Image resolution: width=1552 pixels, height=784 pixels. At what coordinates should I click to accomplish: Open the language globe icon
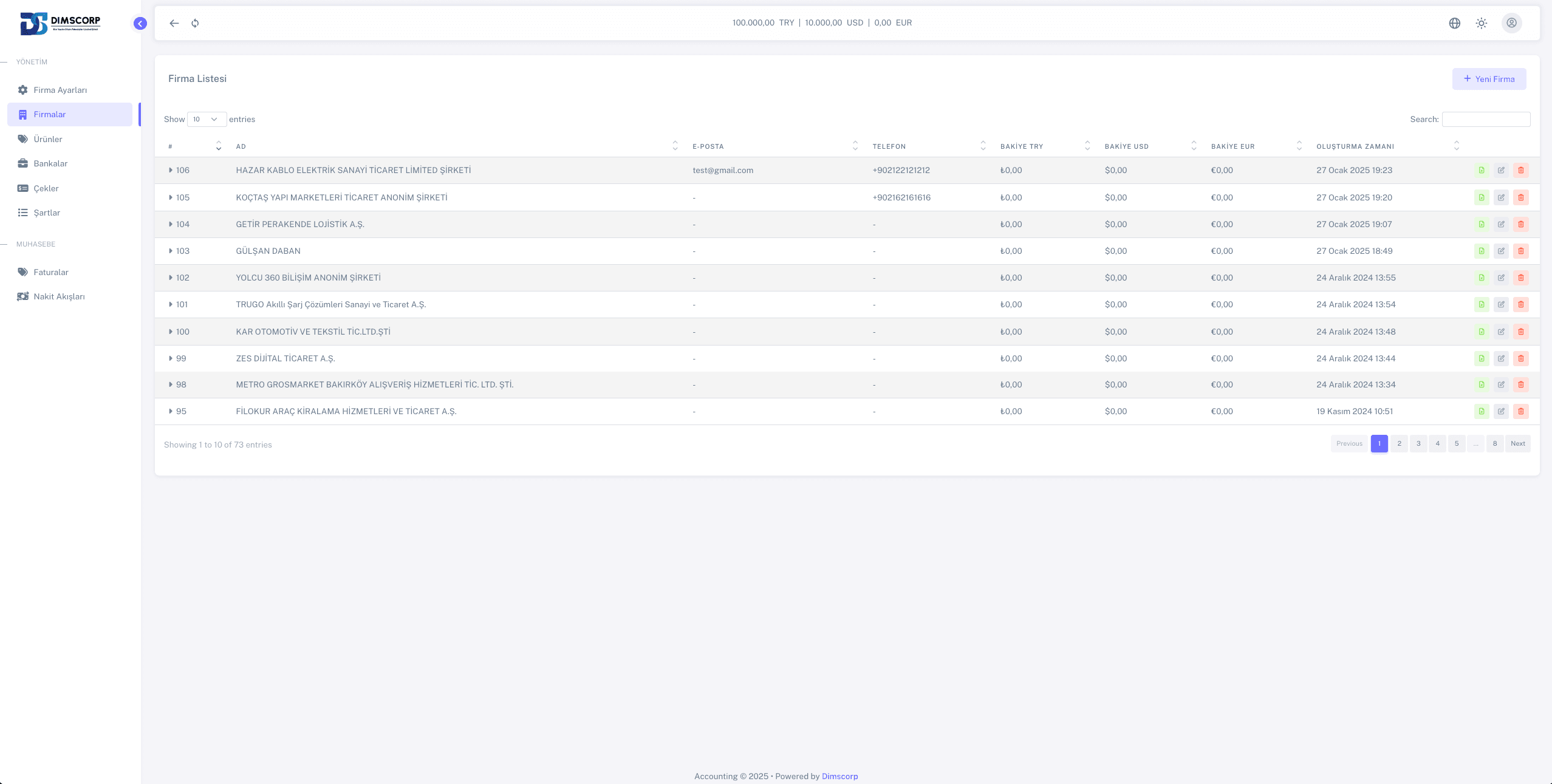tap(1454, 23)
